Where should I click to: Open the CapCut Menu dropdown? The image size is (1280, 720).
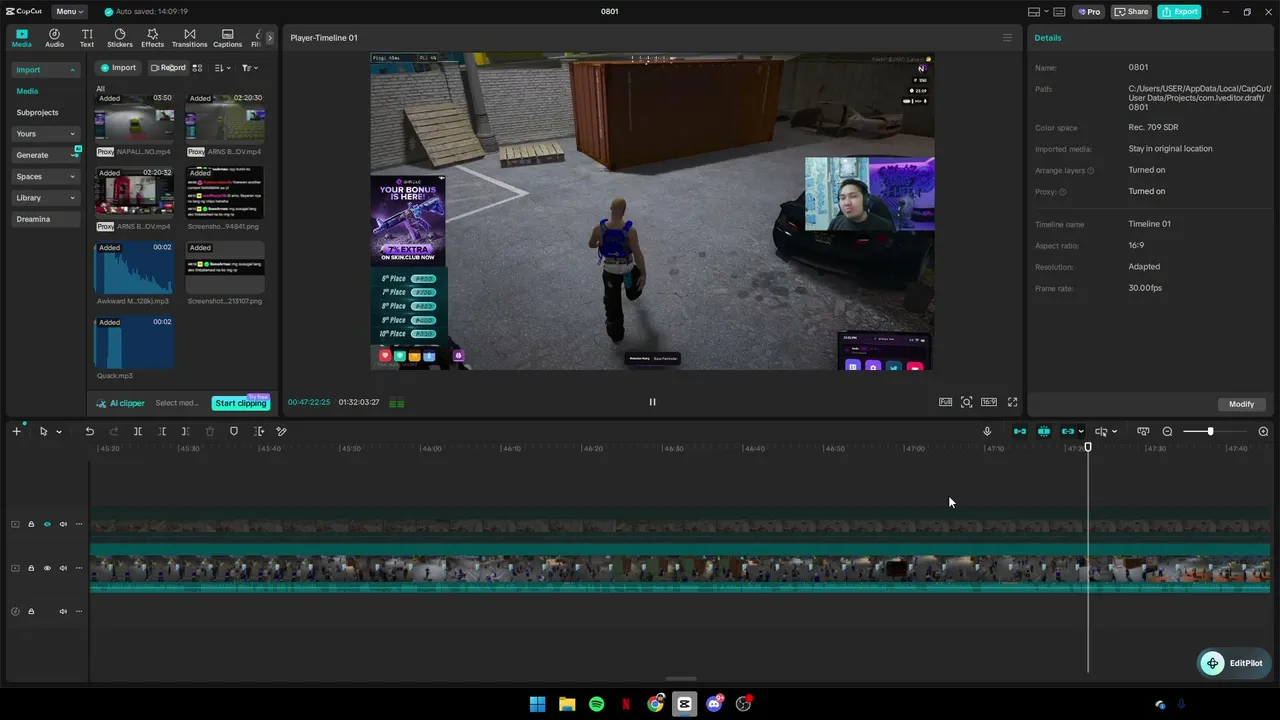[69, 12]
